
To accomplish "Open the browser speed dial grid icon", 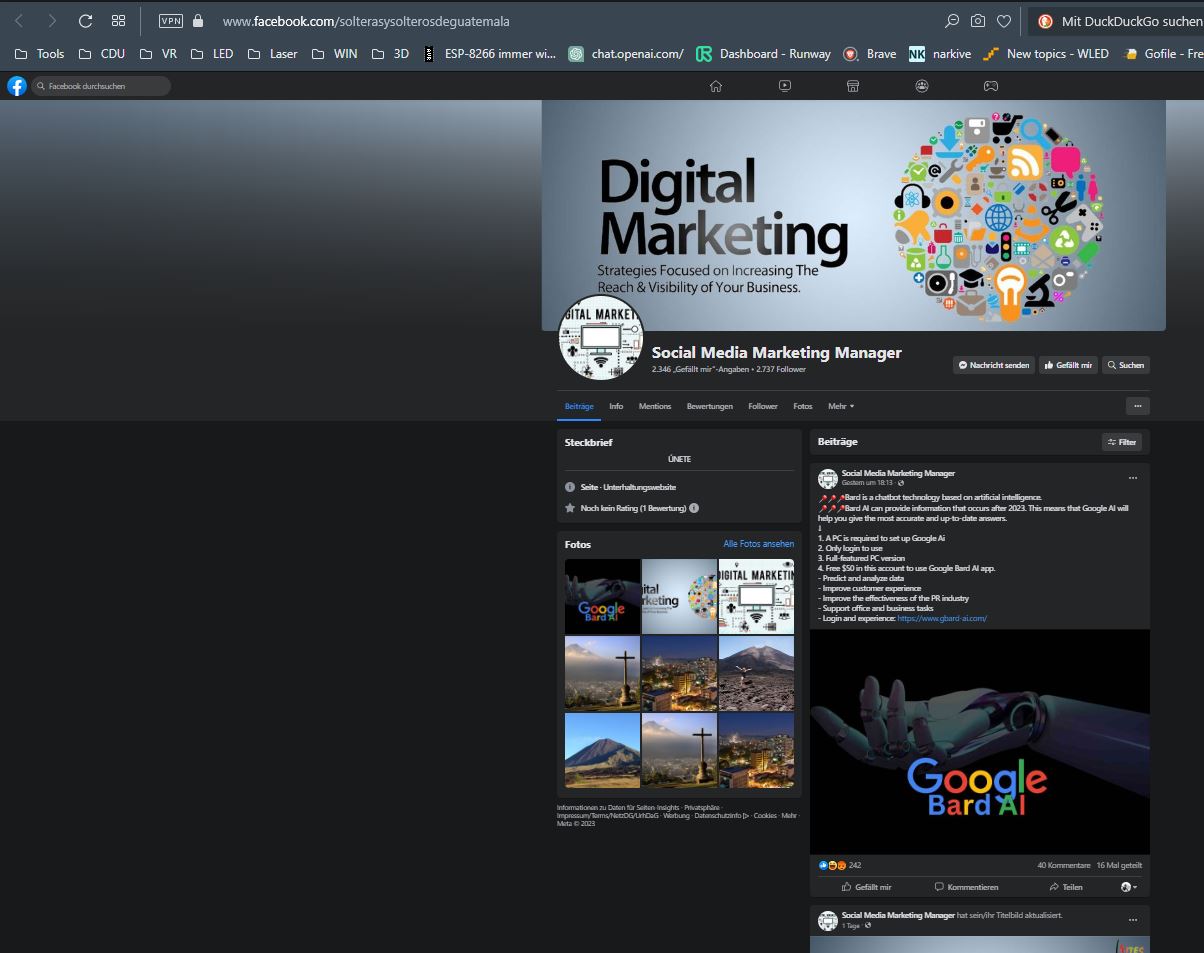I will coord(118,21).
